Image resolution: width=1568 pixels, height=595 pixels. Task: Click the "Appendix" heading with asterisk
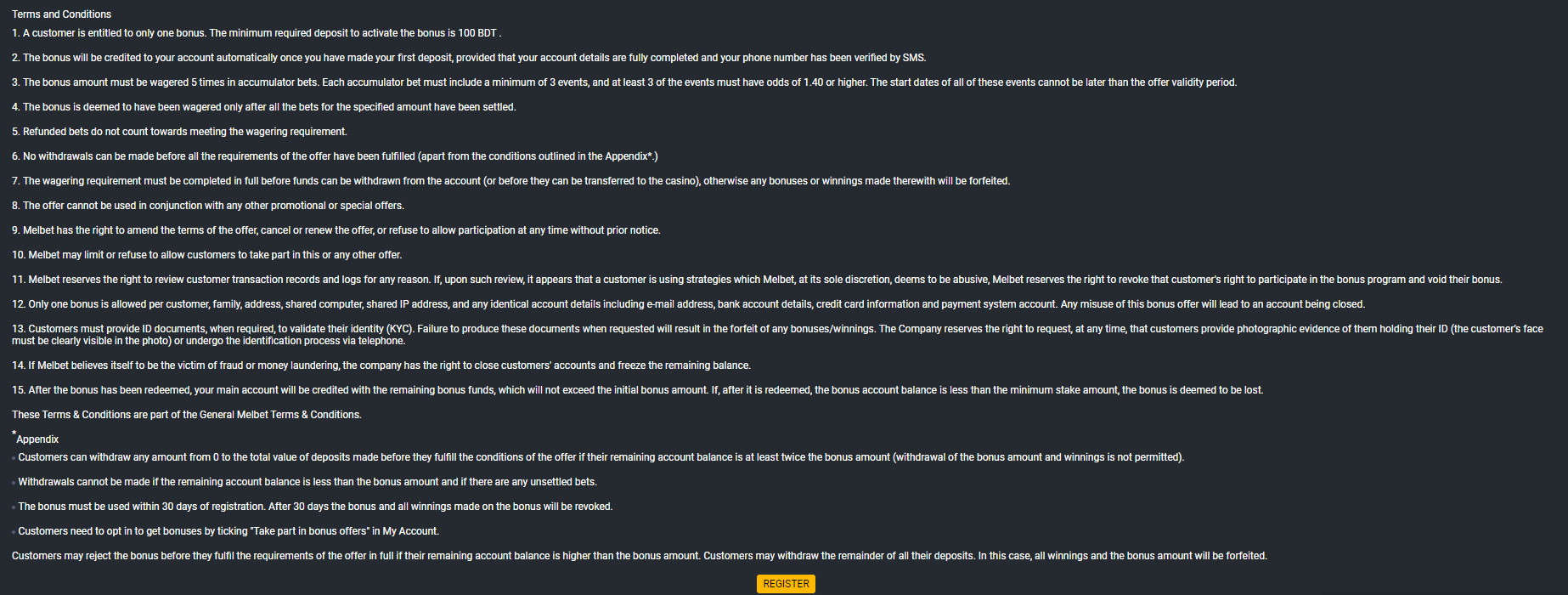click(x=37, y=439)
